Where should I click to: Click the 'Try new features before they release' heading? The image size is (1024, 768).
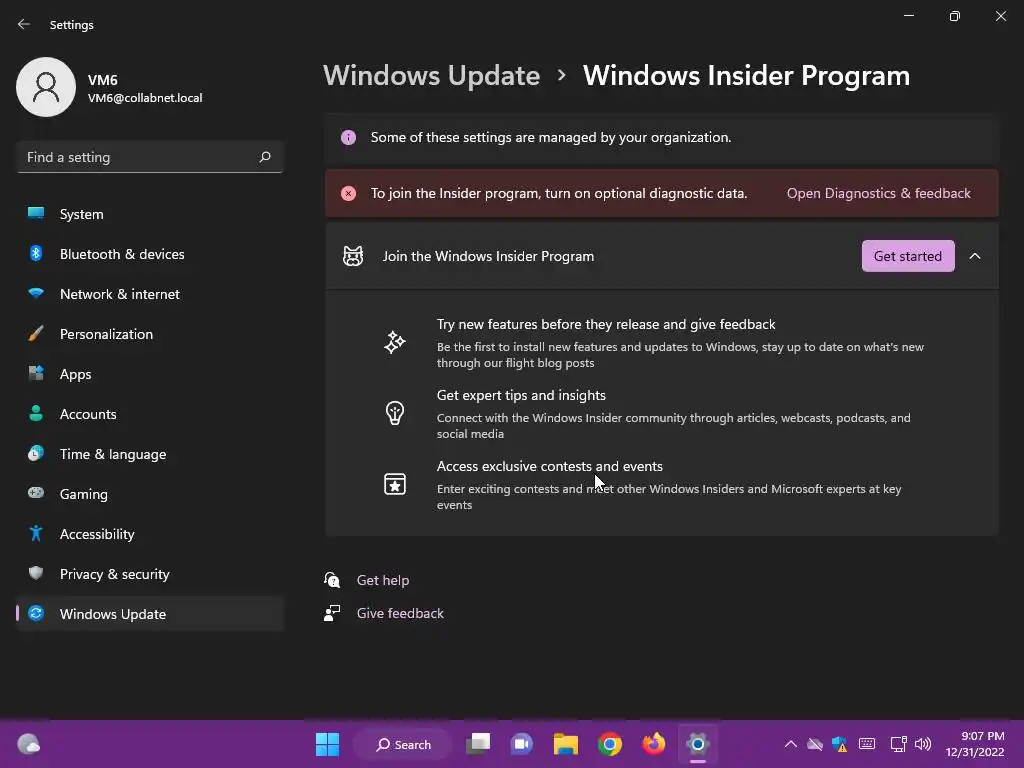tap(606, 325)
